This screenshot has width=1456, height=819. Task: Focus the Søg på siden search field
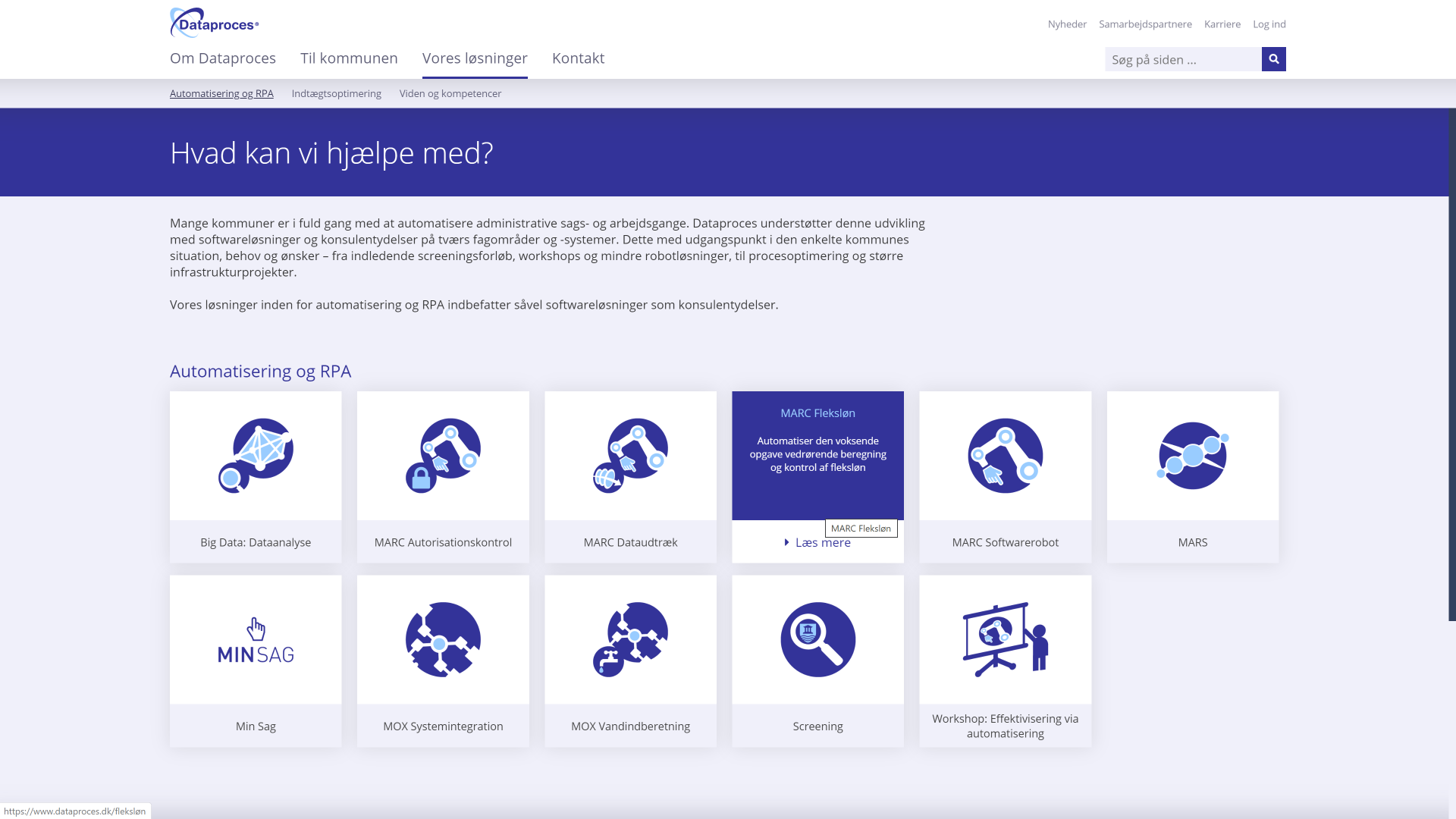pos(1183,59)
